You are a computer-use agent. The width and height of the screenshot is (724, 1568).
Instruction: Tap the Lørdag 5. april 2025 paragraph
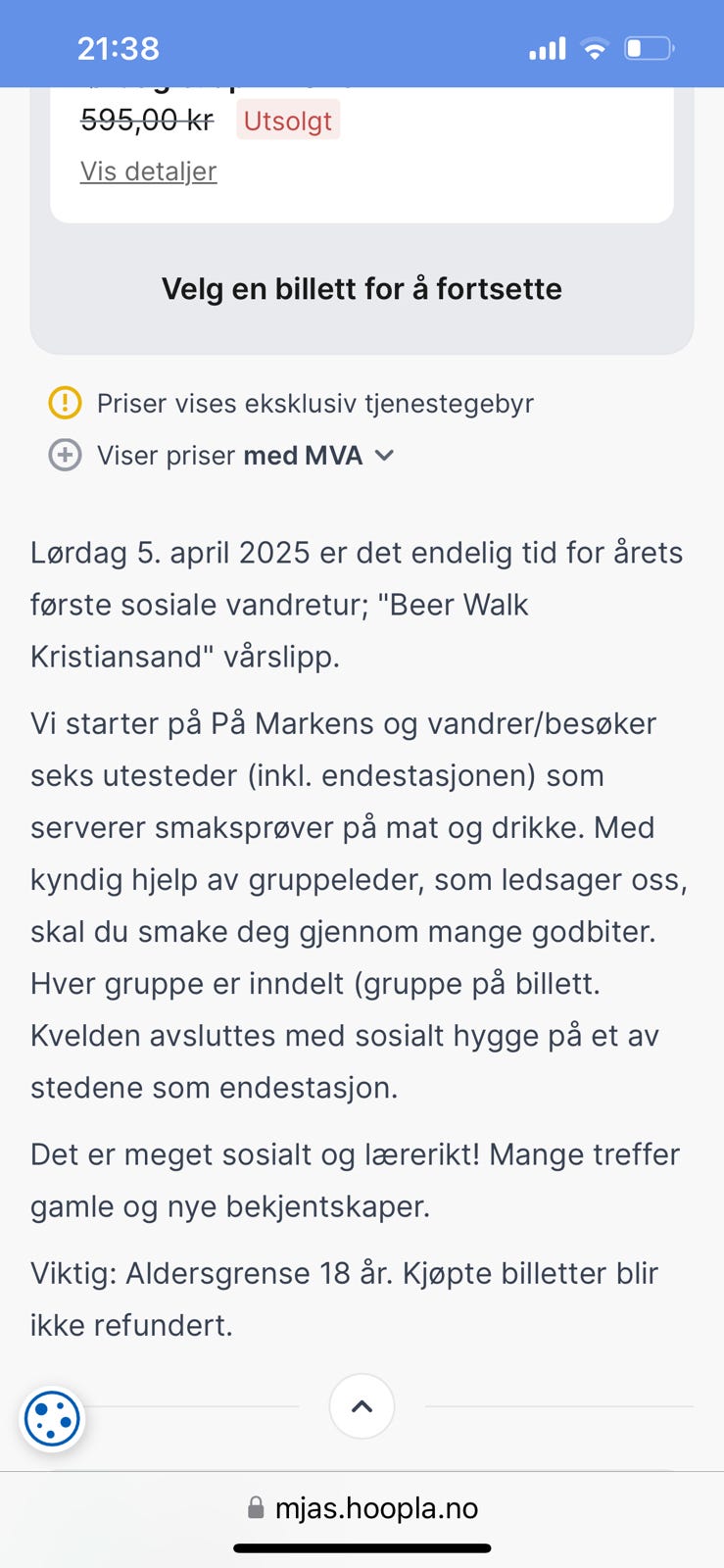pyautogui.click(x=357, y=605)
